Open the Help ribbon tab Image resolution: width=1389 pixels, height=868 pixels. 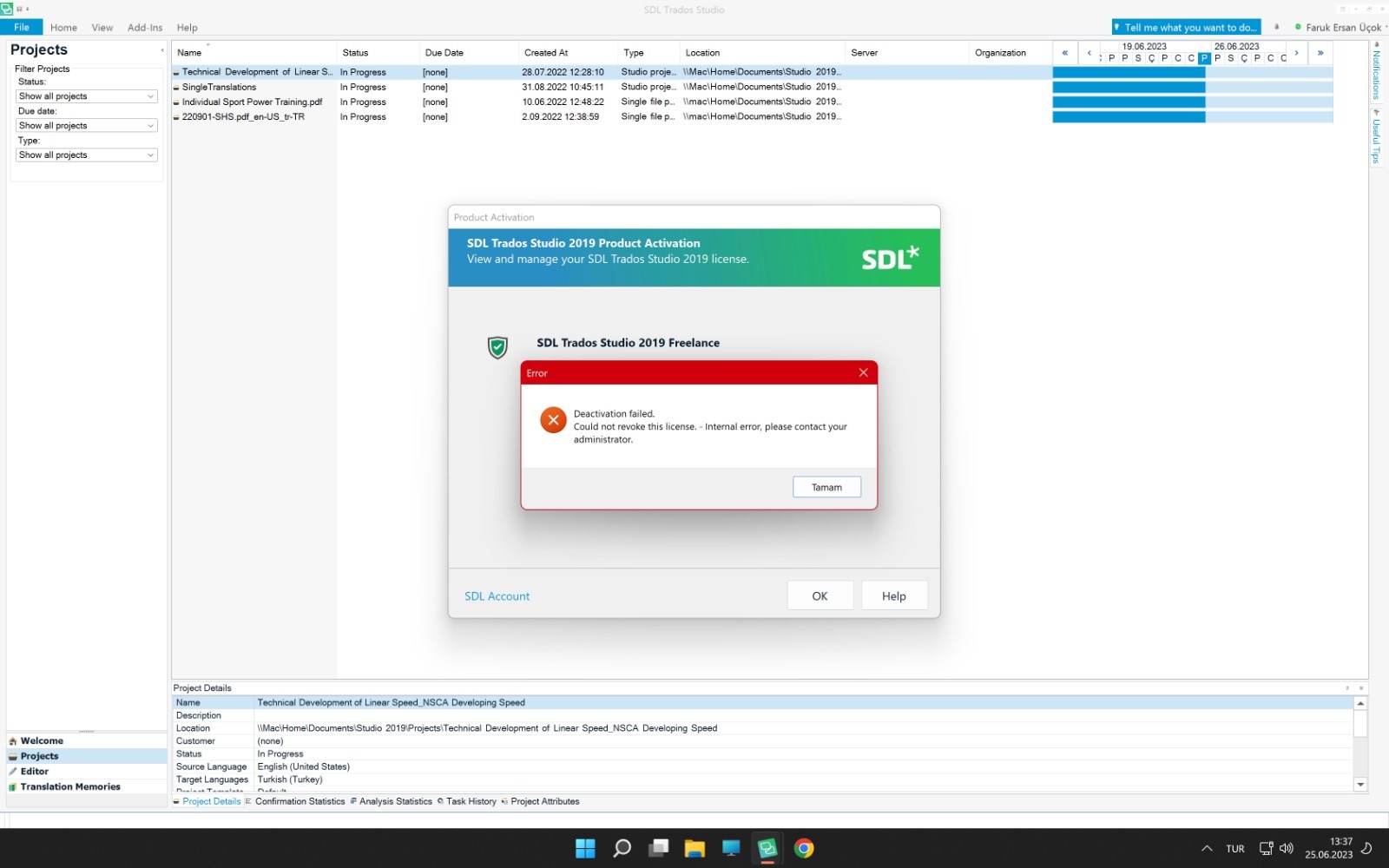[x=187, y=28]
